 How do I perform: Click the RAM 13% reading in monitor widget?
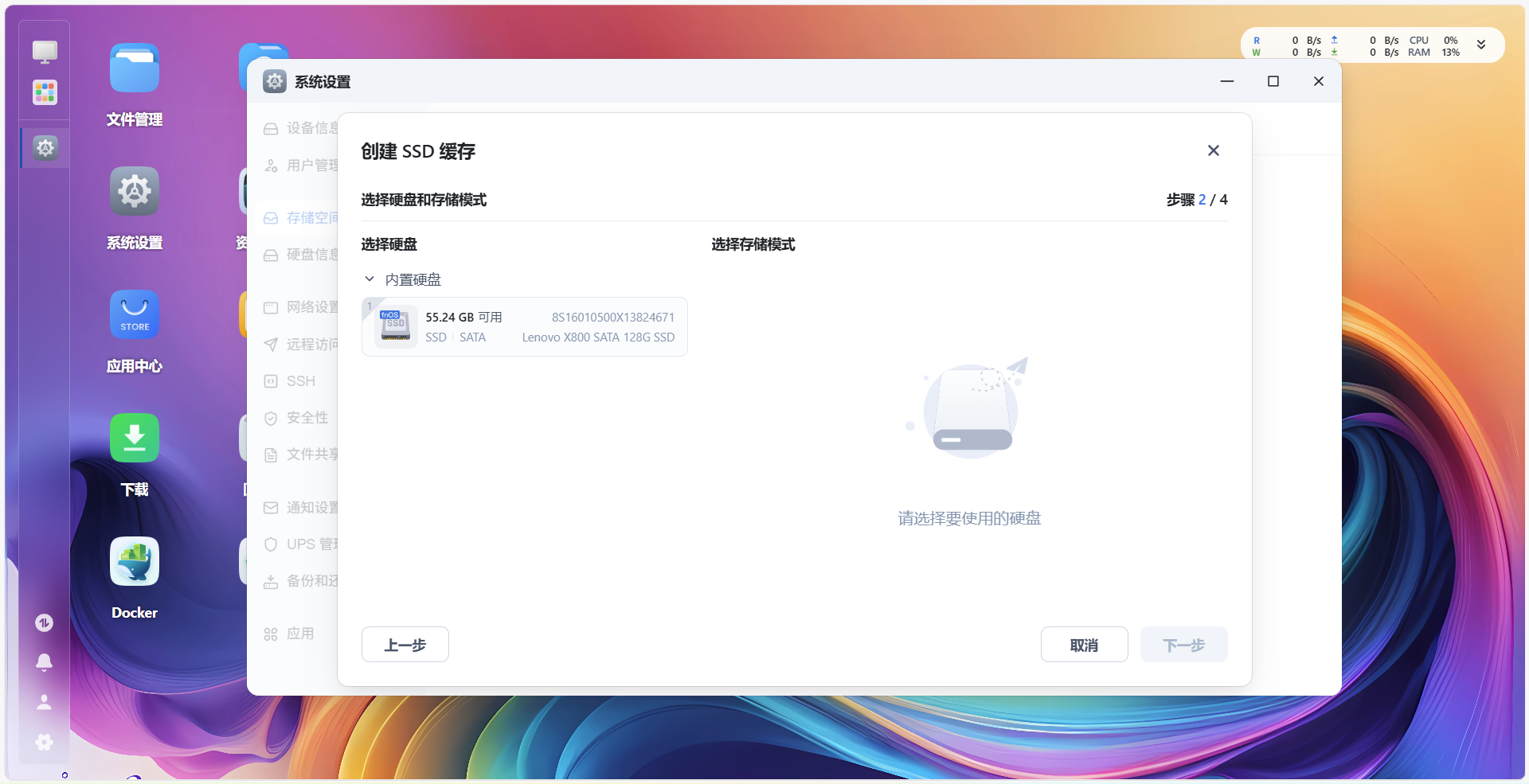(x=1433, y=53)
